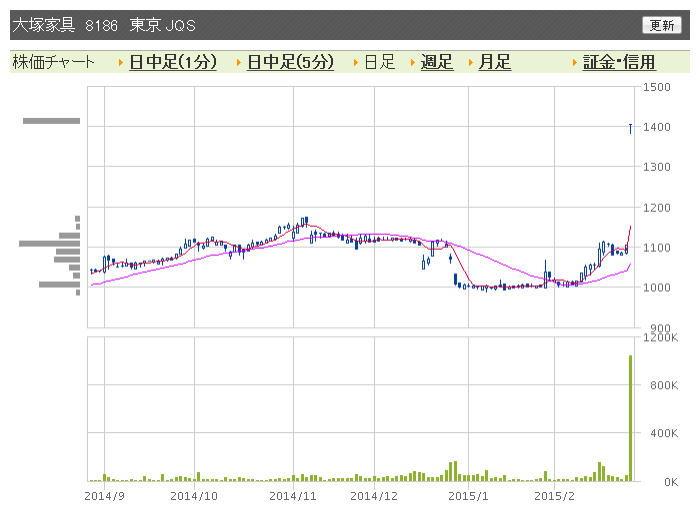
Task: Click the volume-by-price bar at 1400 level
Action: click(51, 121)
